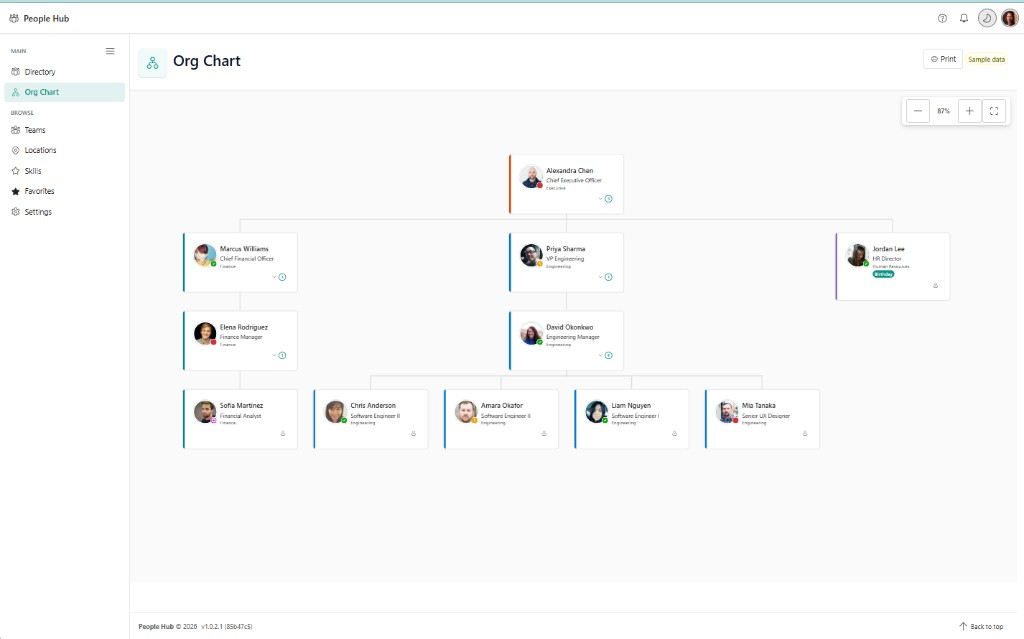
Task: Click the 'Finance Manager' title text
Action: pos(241,337)
